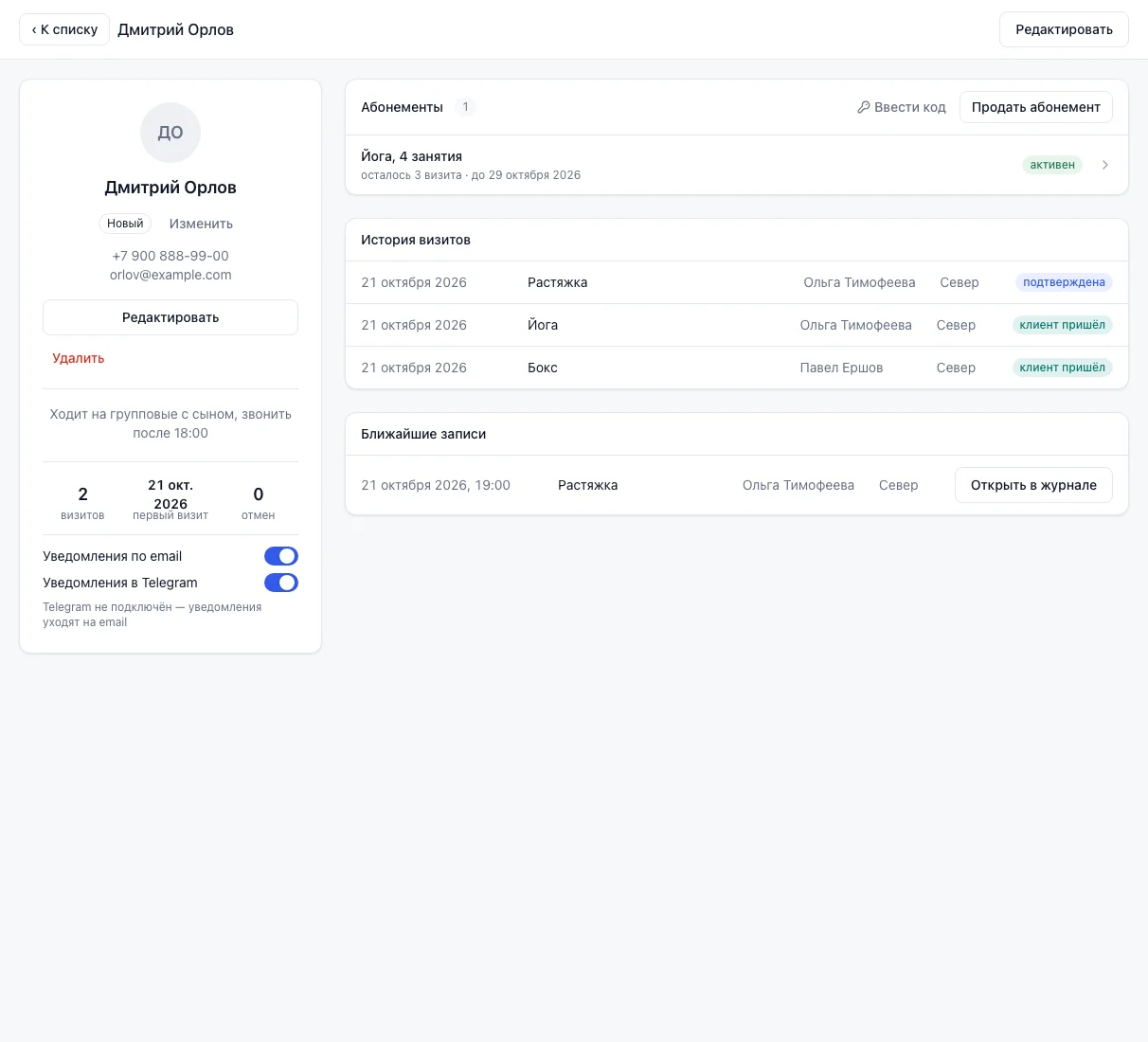
Task: Click the Продать абонемент button
Action: click(x=1036, y=107)
